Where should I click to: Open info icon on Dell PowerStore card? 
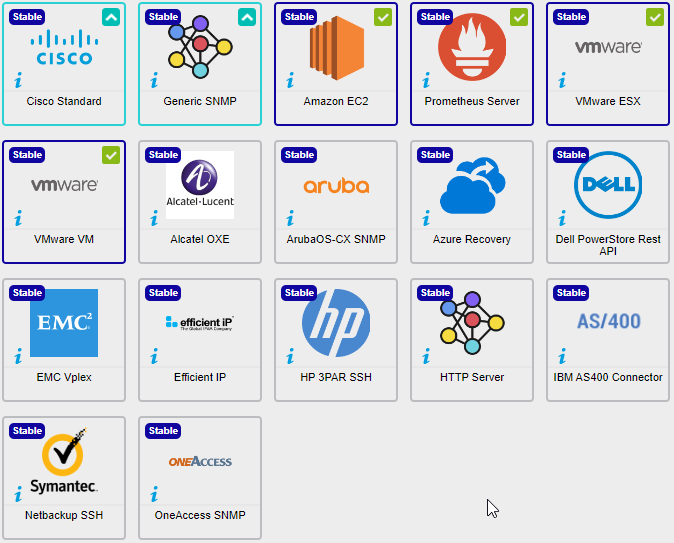(562, 218)
